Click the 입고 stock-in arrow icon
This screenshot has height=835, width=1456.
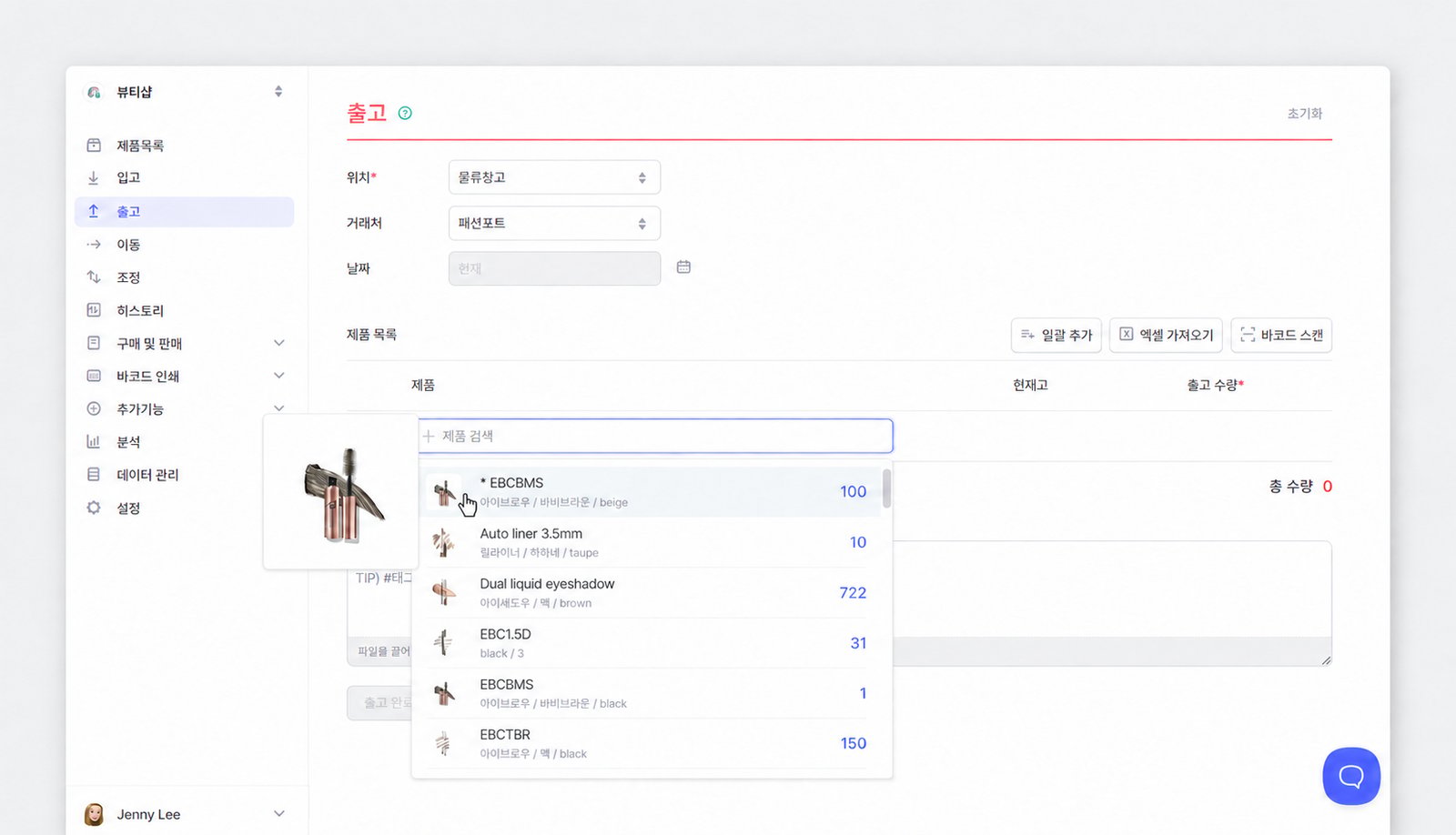[94, 178]
